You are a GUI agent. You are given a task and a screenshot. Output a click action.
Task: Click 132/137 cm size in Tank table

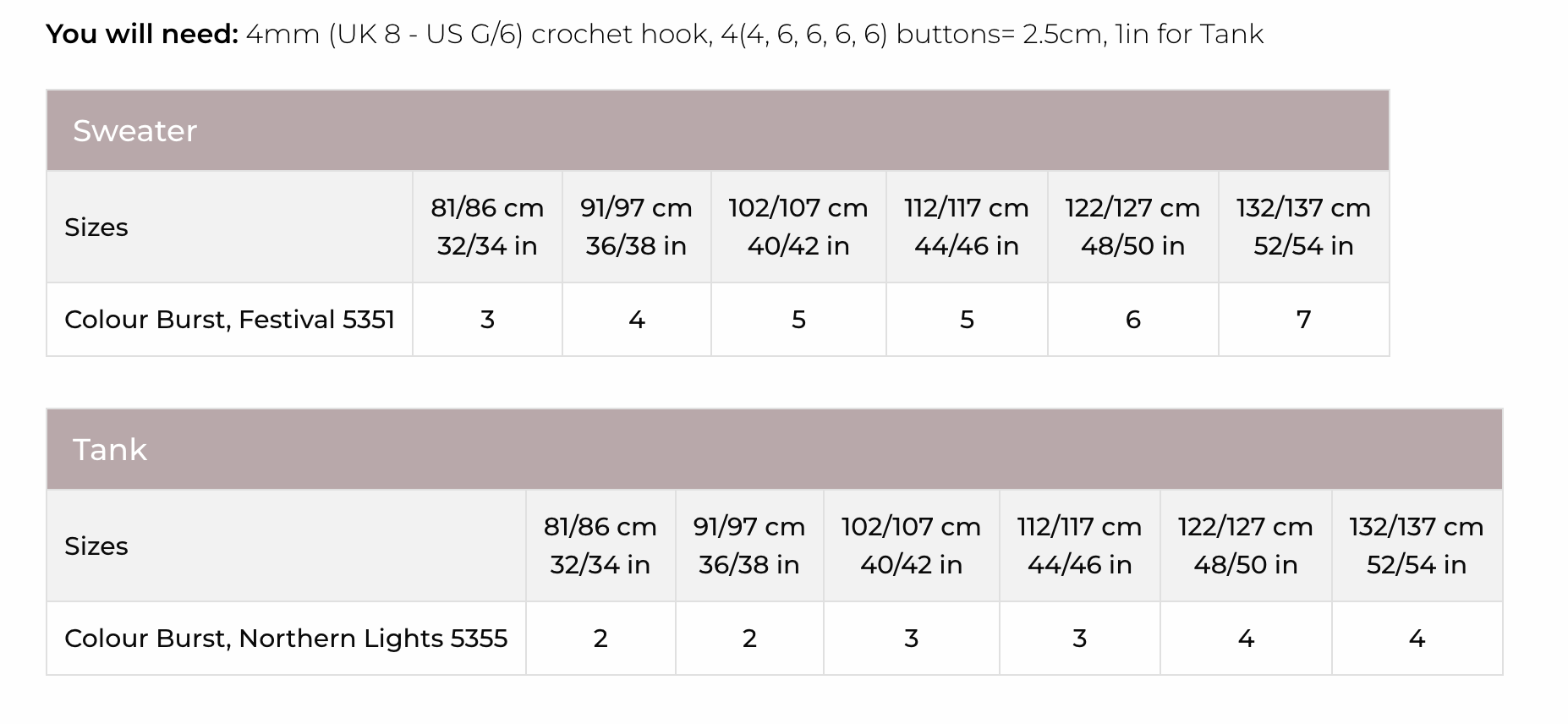(1417, 546)
